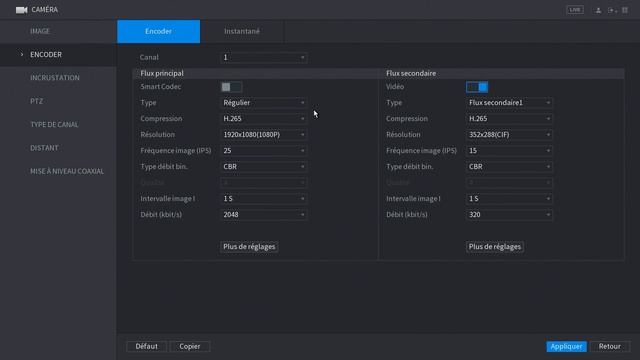Click the Défaut button
640x360 pixels.
(147, 347)
